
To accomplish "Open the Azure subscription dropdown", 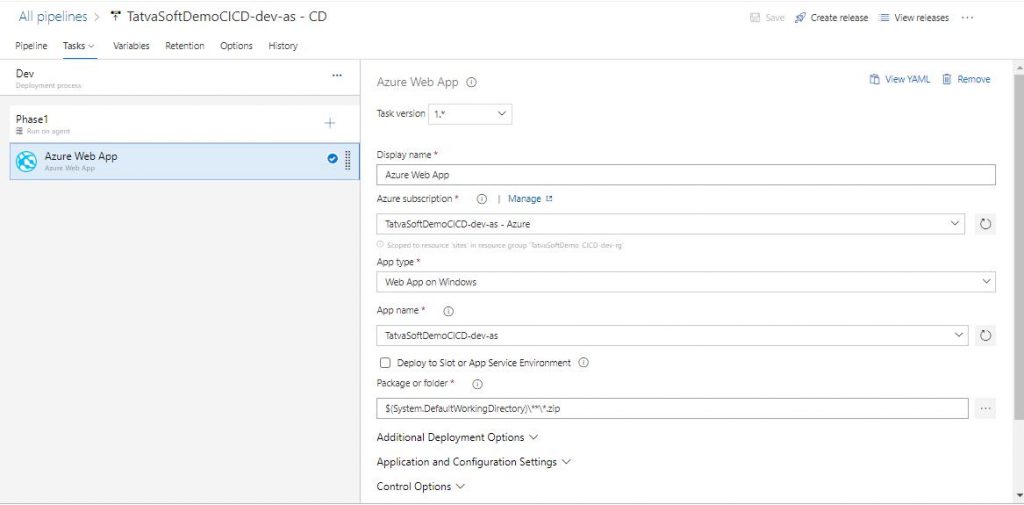I will pos(671,224).
